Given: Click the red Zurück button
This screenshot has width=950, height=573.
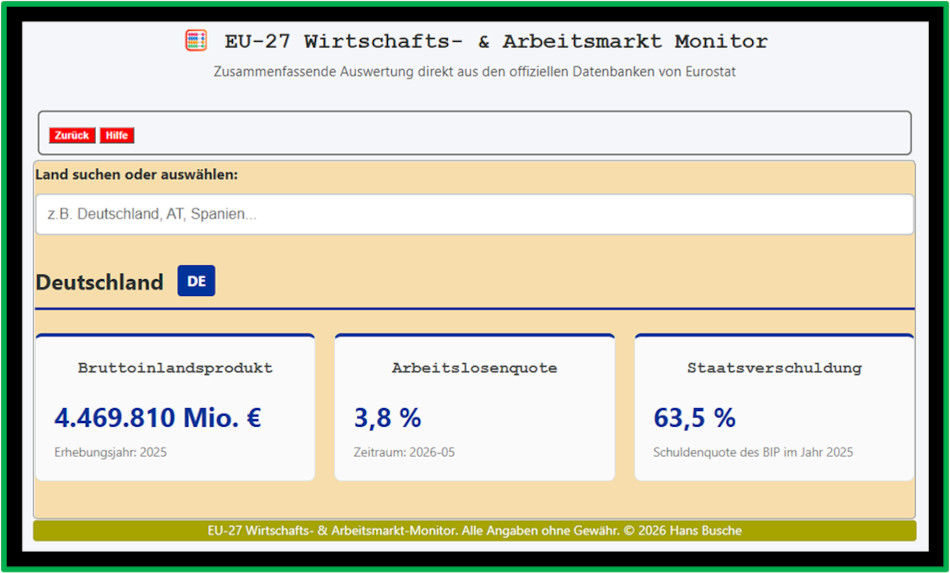Looking at the screenshot, I should tap(72, 135).
